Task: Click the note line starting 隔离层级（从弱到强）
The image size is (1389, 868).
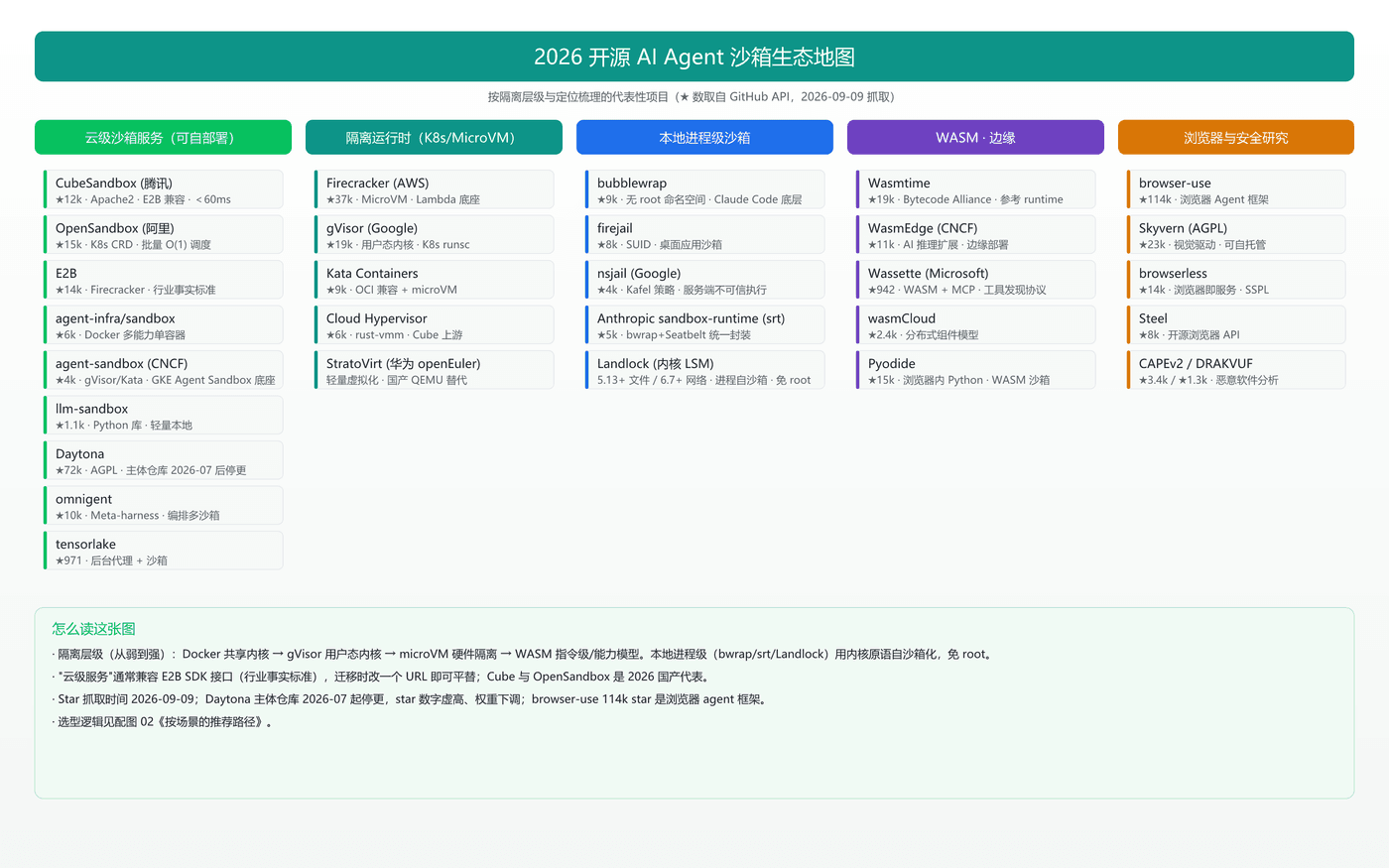Action: click(x=524, y=654)
